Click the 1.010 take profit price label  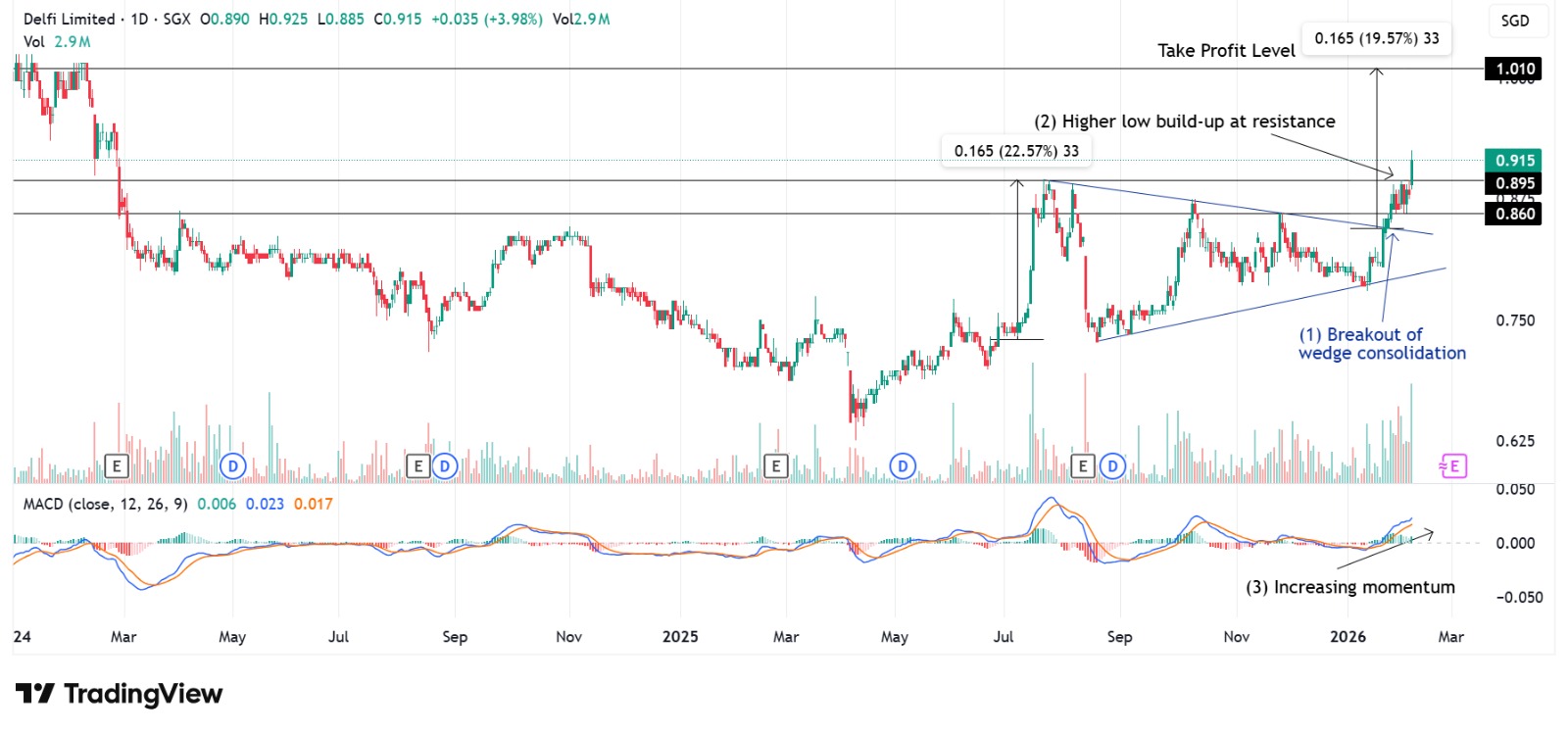[1514, 69]
